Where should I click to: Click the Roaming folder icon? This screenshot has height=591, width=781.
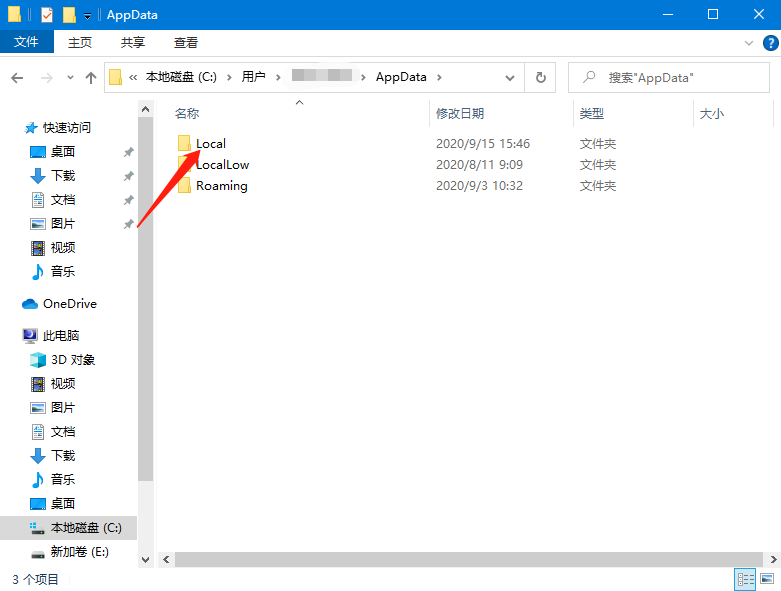(184, 185)
